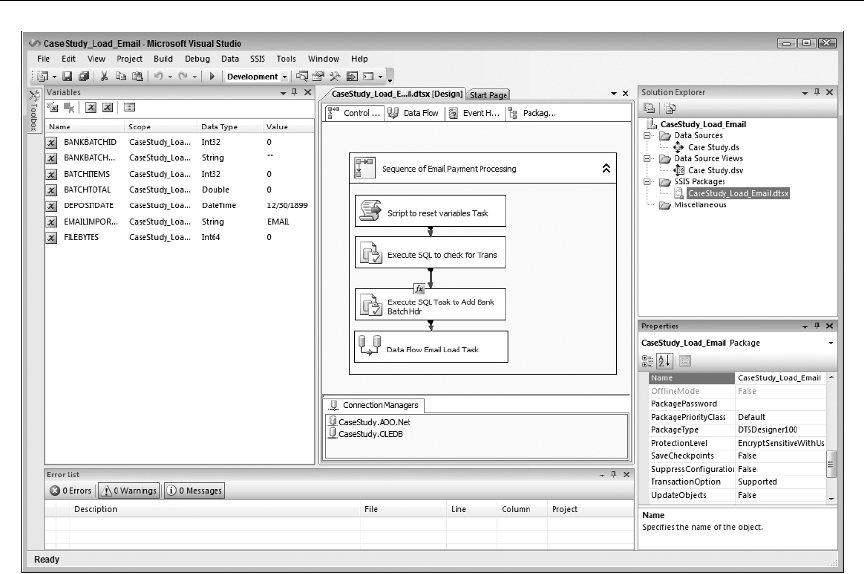
Task: Select the Data Flow Email Load Task
Action: tap(431, 346)
